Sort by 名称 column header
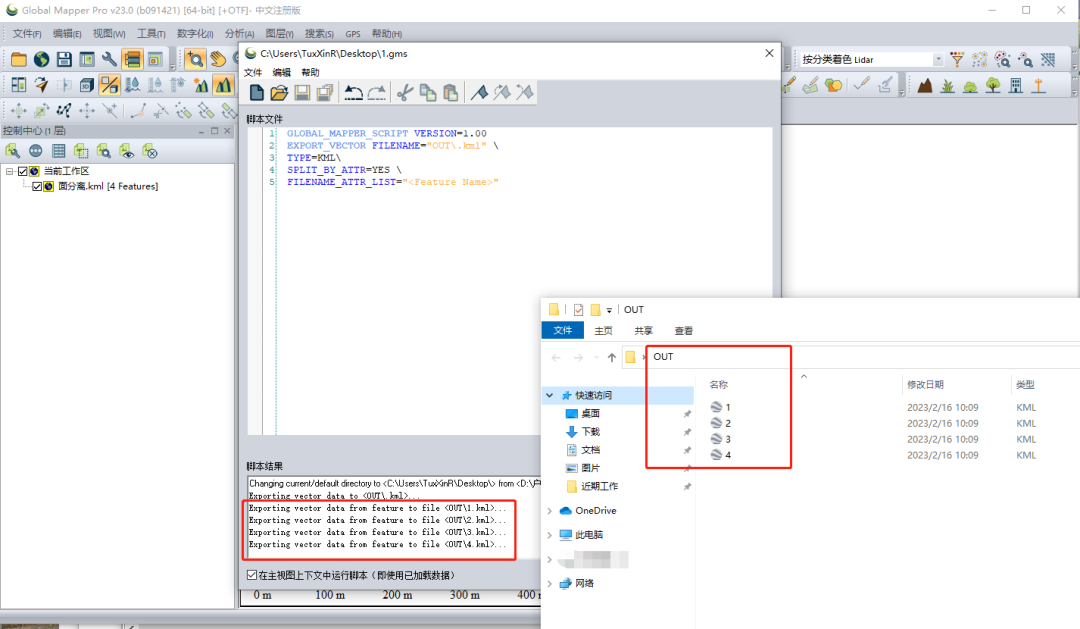Image resolution: width=1080 pixels, height=629 pixels. click(x=718, y=384)
